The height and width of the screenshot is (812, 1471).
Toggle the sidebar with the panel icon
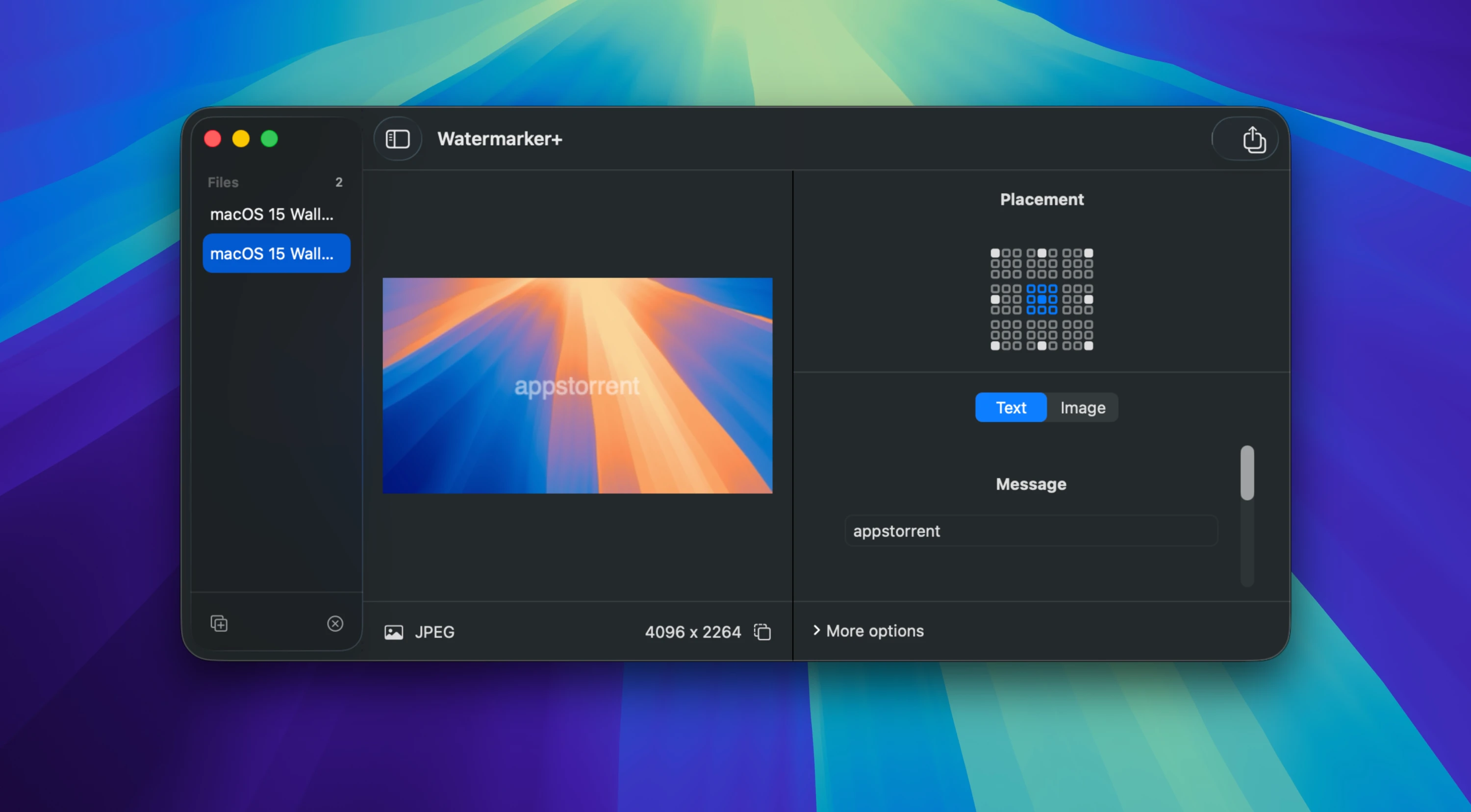coord(398,139)
